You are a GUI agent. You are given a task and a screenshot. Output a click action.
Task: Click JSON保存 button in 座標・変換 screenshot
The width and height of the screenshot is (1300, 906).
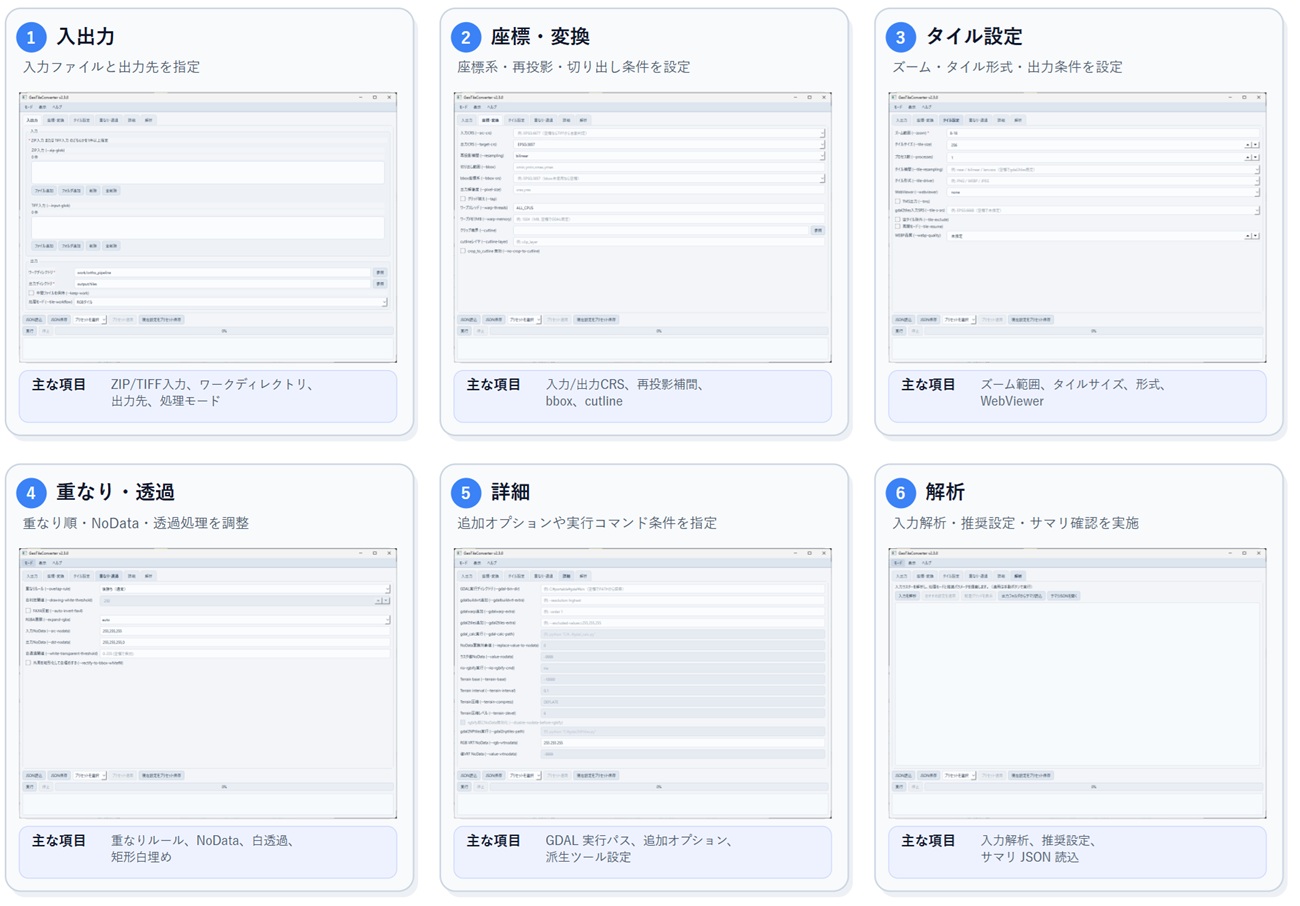pos(494,320)
